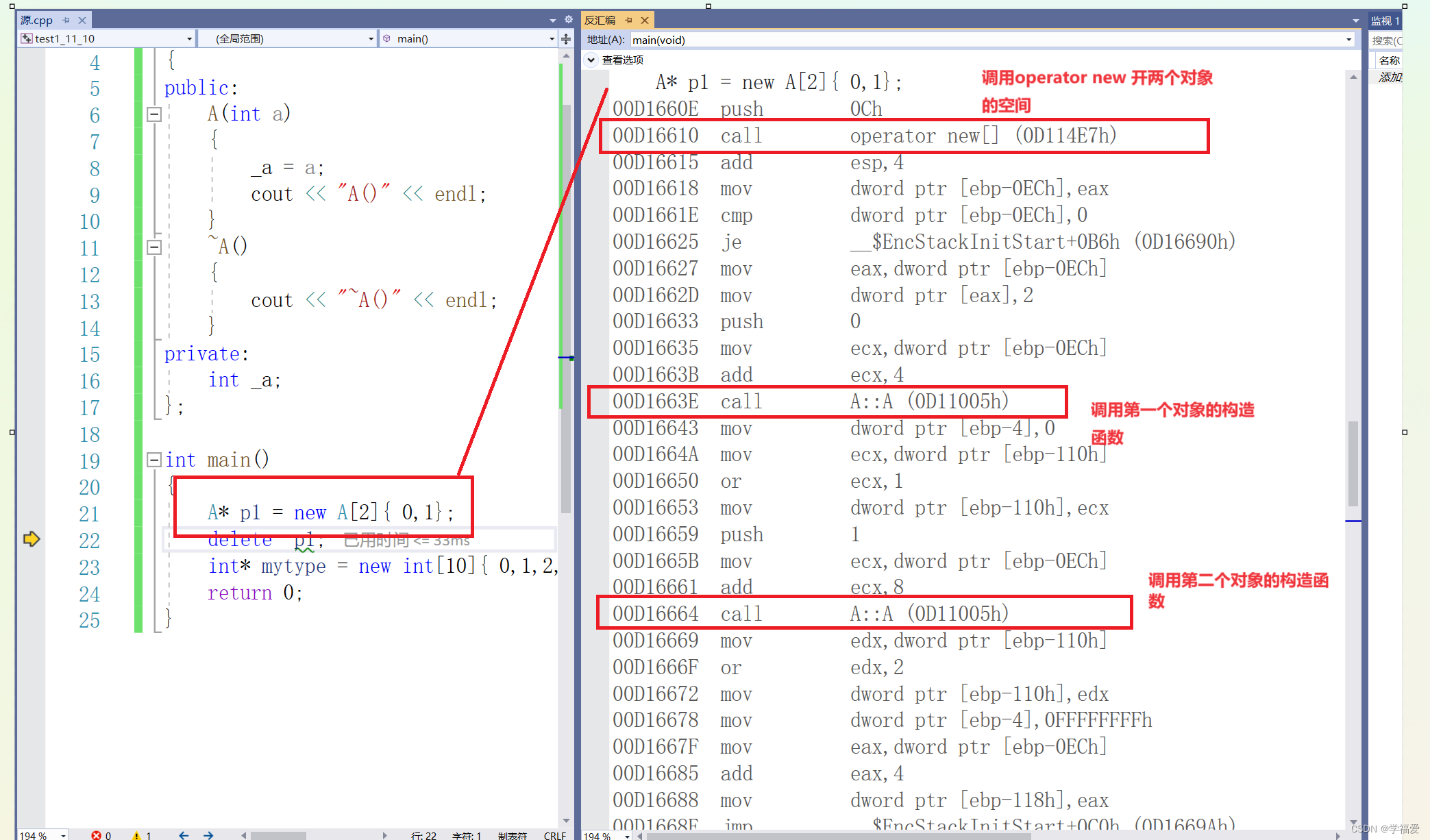Toggle the green line indicator on line 11
Viewport: 1430px width, 840px height.
(x=133, y=249)
